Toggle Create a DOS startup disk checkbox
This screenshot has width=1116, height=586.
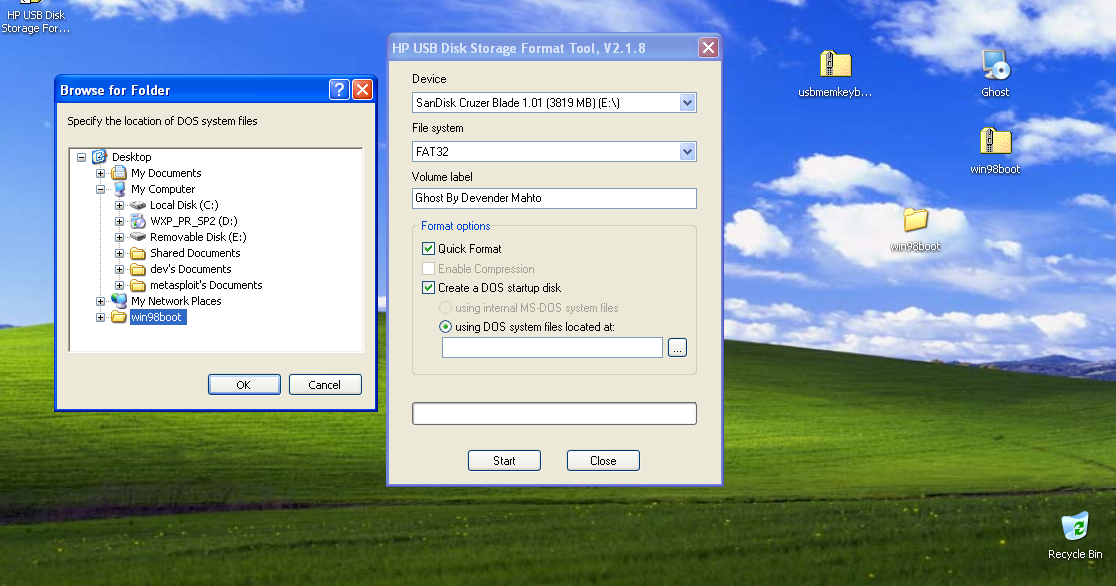click(x=428, y=288)
